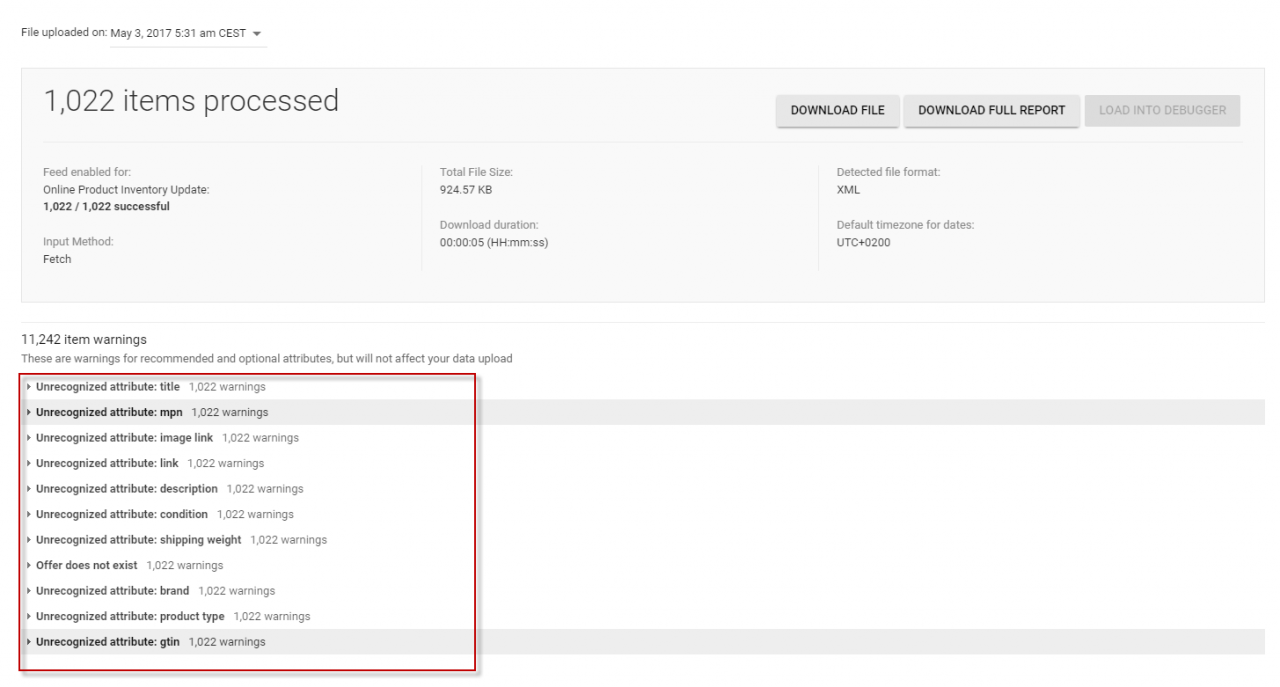Select the 'Input Method:' label
Image resolution: width=1280 pixels, height=687 pixels.
(x=77, y=242)
